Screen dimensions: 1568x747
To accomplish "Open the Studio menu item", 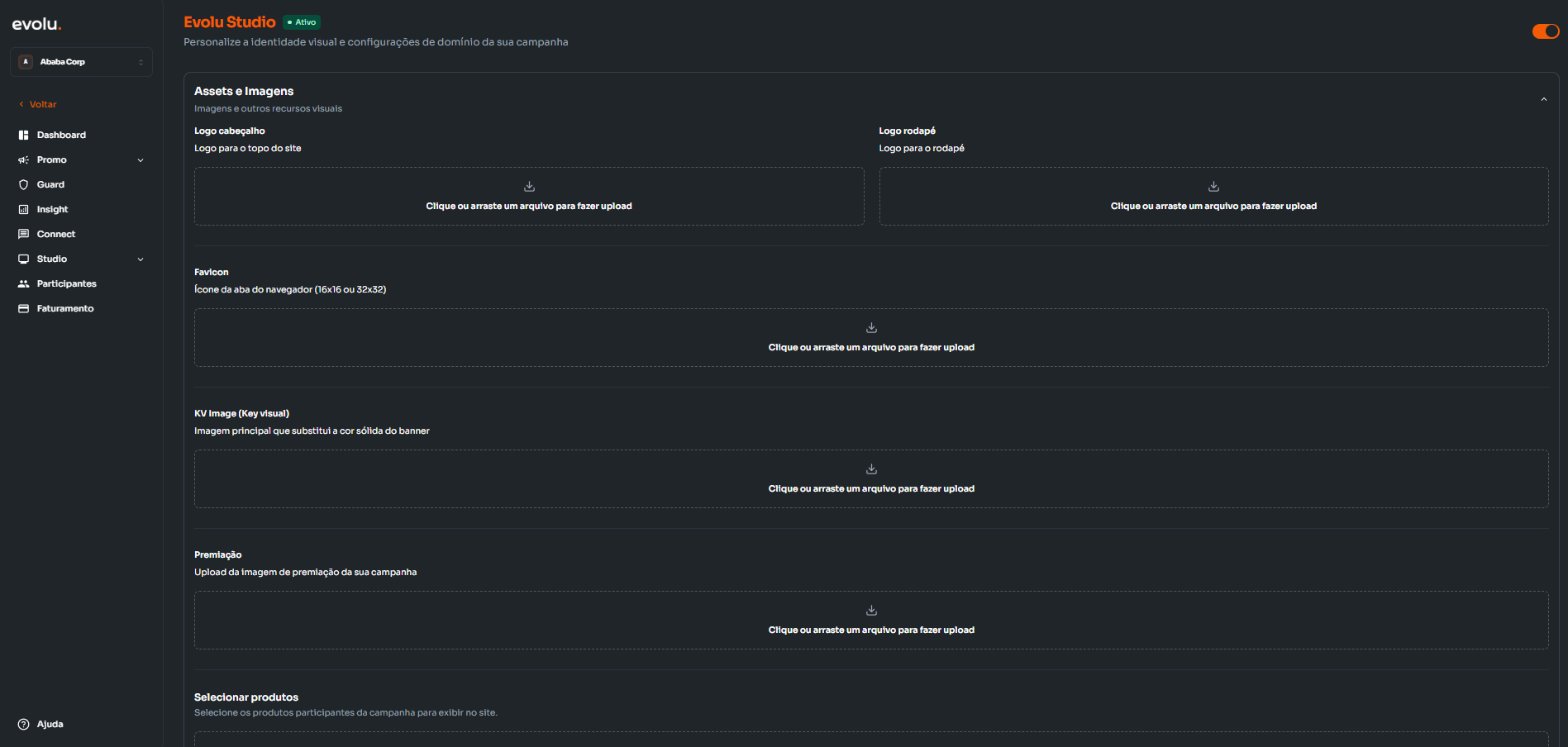I will point(51,259).
